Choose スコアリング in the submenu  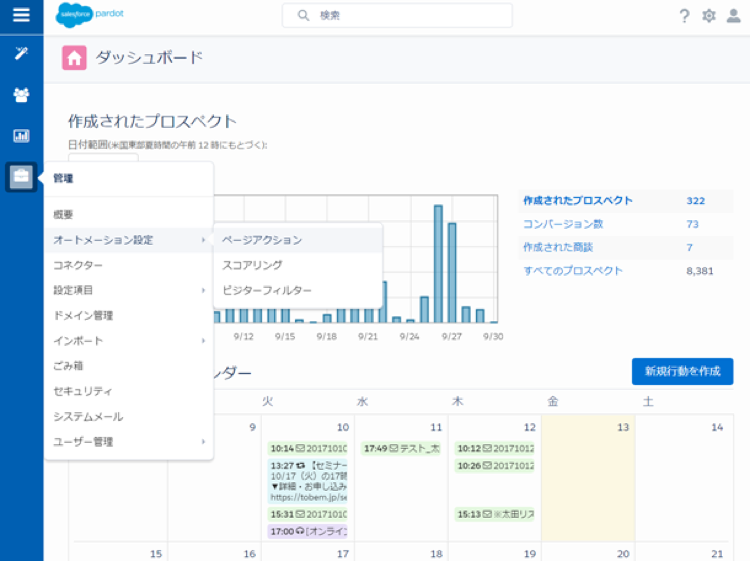[x=298, y=265]
